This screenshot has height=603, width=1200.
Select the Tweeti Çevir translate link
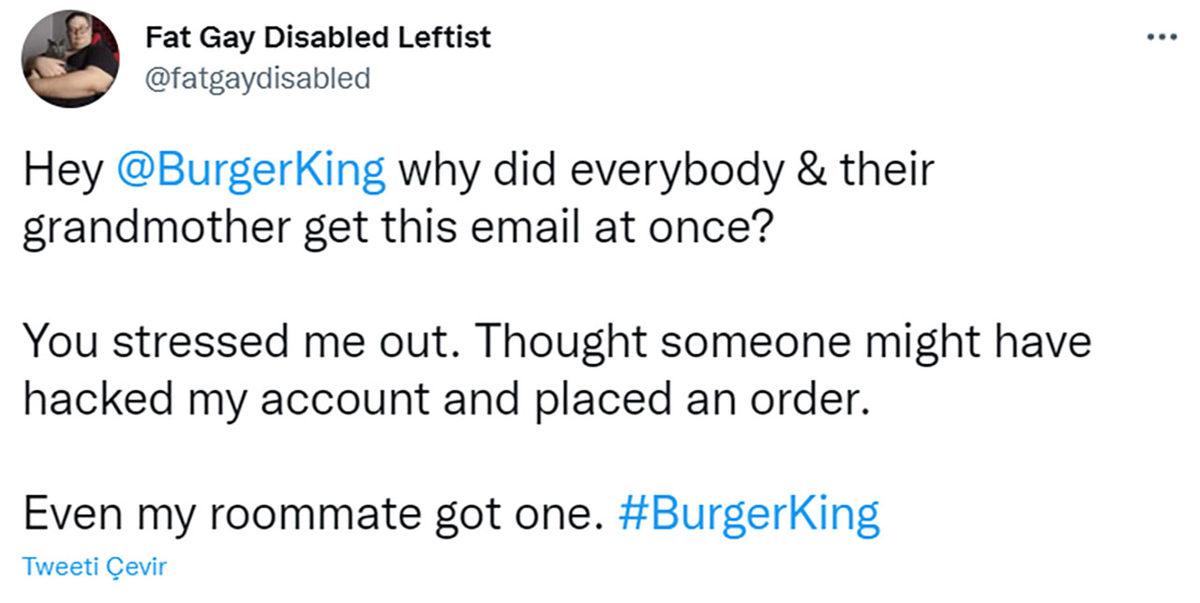click(x=94, y=565)
